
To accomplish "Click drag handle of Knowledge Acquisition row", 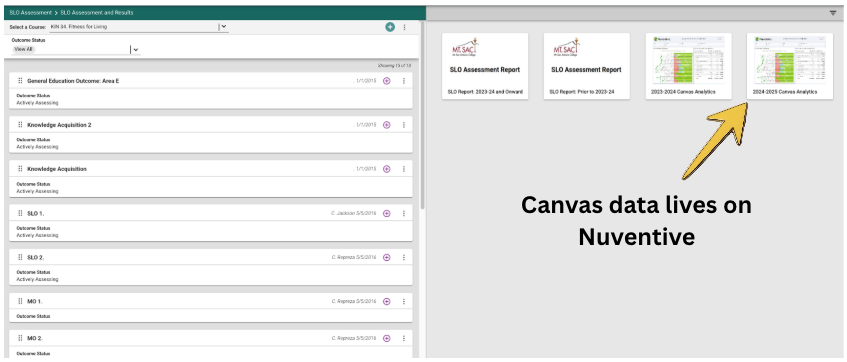I will pos(20,169).
